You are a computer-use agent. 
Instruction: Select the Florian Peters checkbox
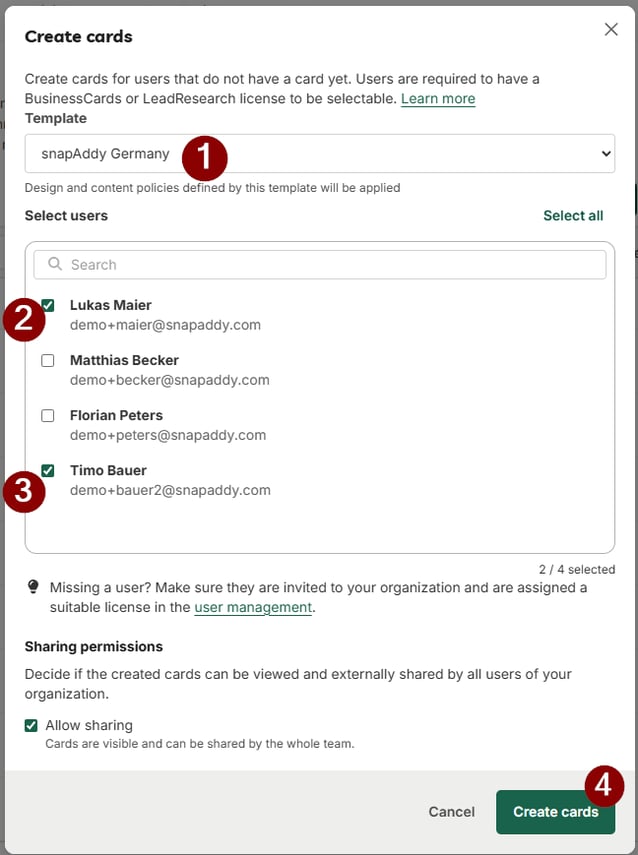pos(48,416)
